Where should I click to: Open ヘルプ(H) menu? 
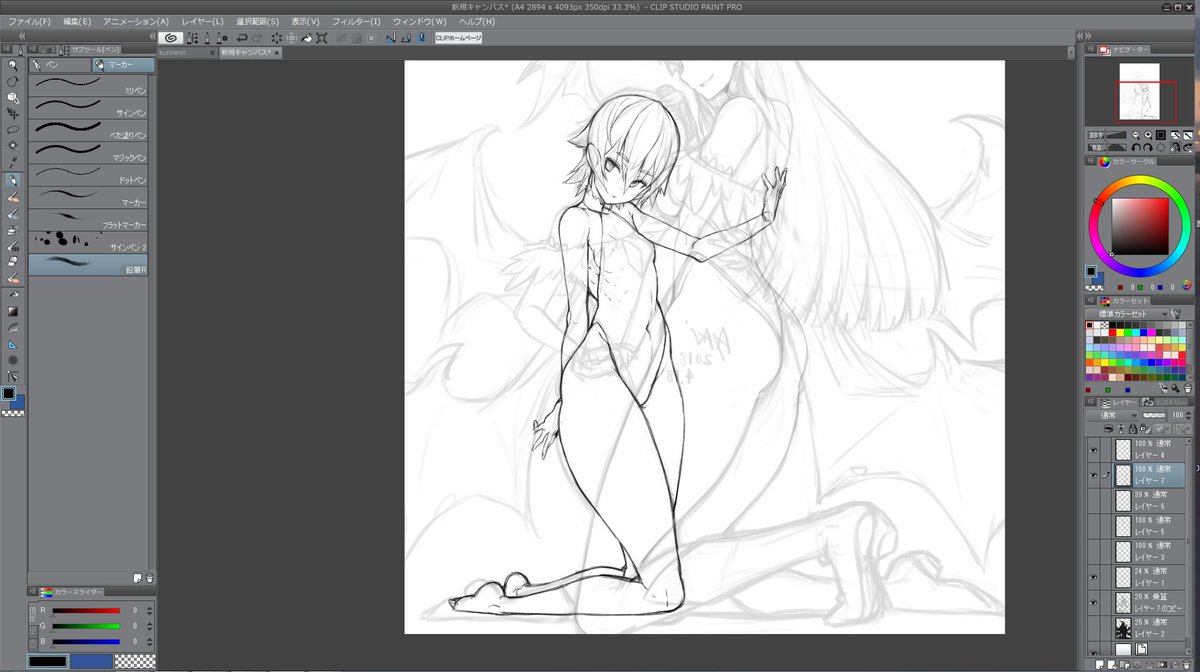tap(476, 21)
